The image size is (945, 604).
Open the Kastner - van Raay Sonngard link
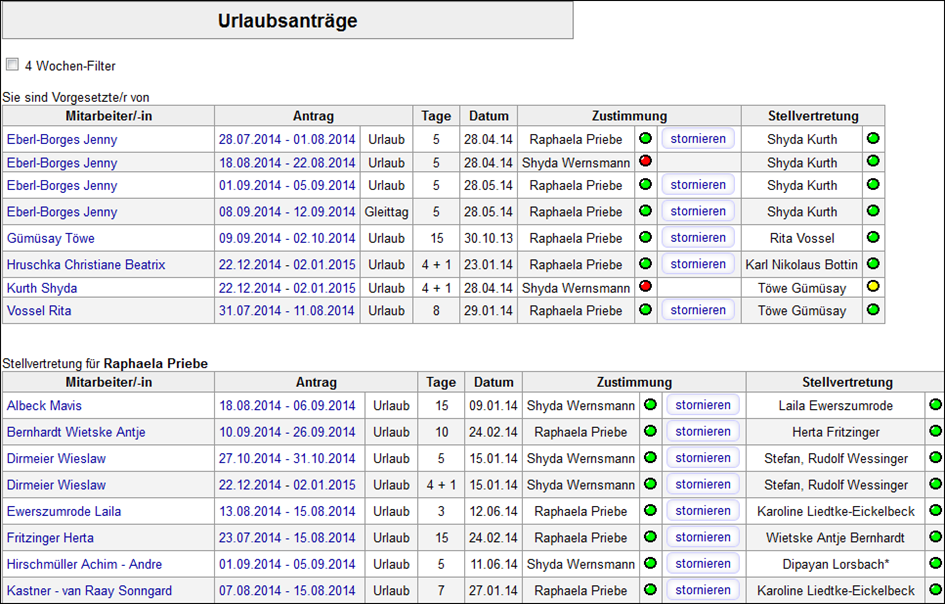[x=89, y=591]
